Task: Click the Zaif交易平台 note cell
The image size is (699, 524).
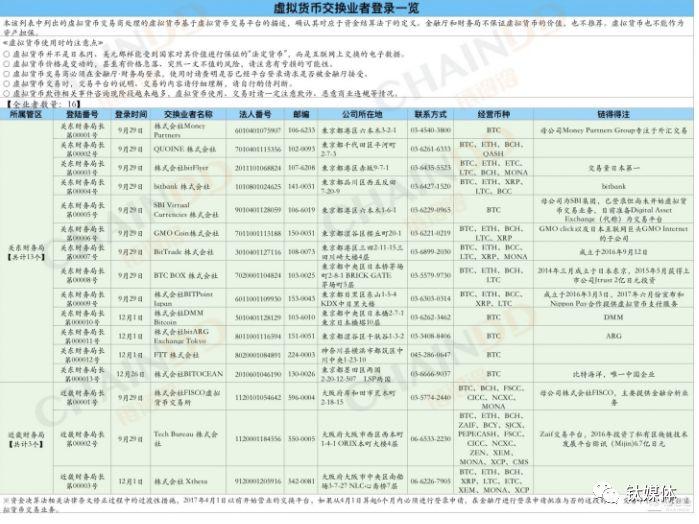Action: pyautogui.click(x=613, y=439)
